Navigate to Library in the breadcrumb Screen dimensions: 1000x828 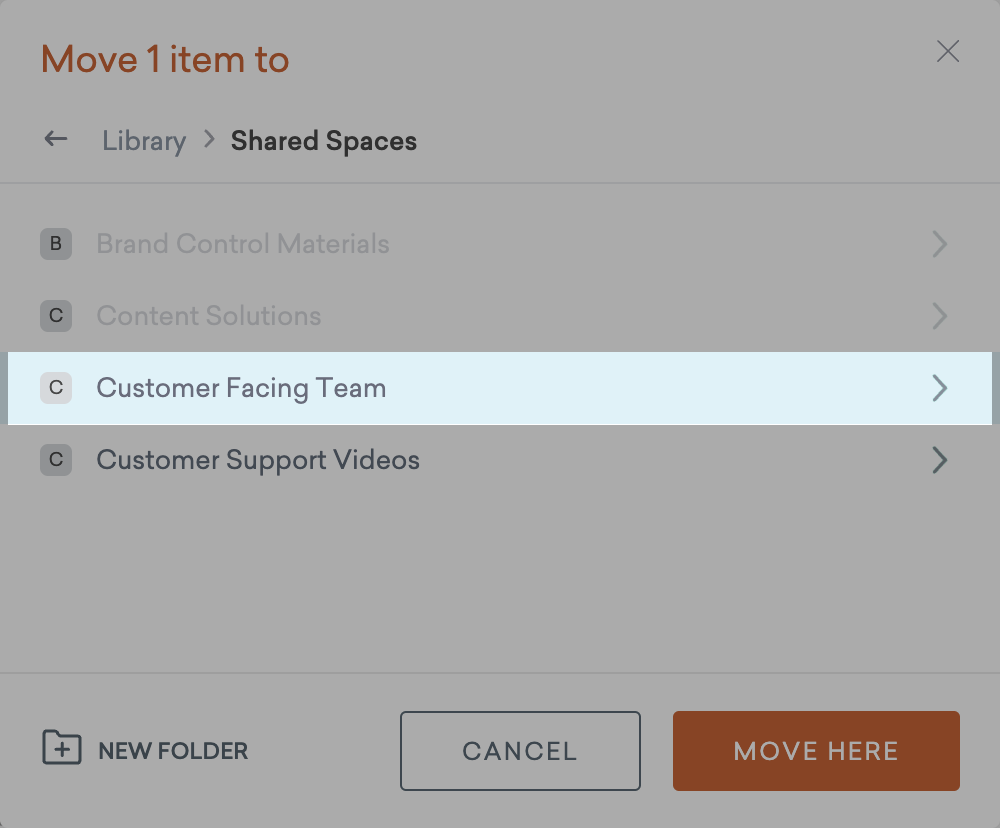tap(144, 141)
